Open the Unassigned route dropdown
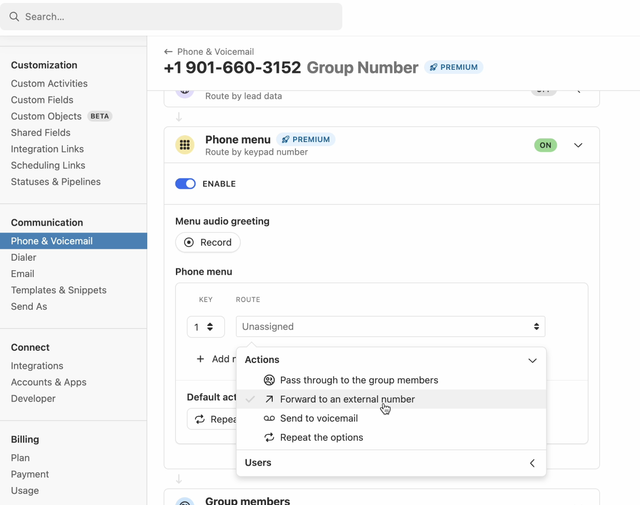The width and height of the screenshot is (640, 505). tap(391, 327)
